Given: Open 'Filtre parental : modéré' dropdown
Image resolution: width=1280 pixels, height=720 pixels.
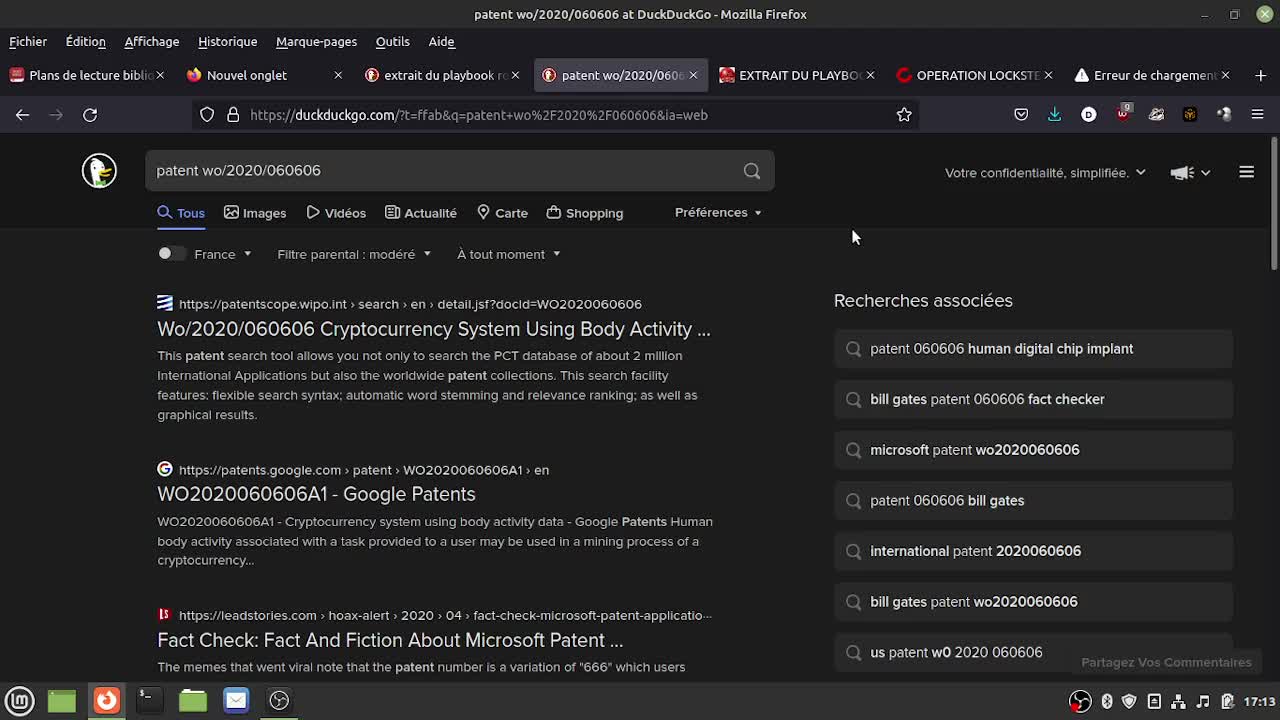Looking at the screenshot, I should (x=354, y=254).
